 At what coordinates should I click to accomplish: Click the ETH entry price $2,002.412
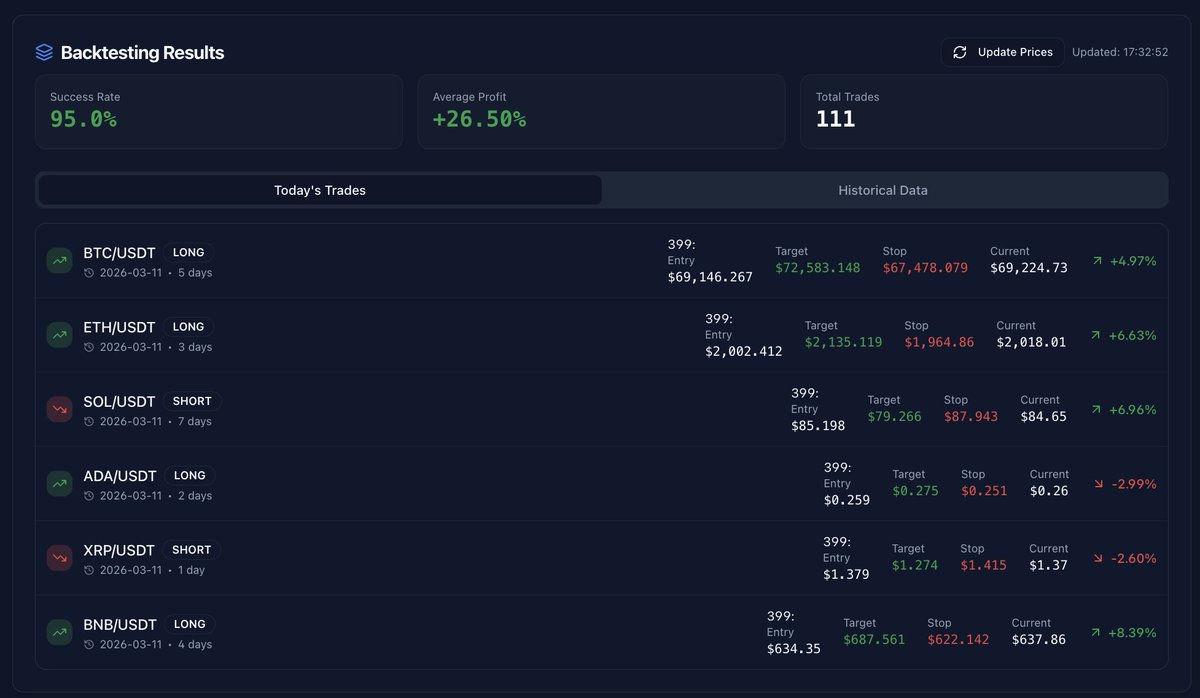click(x=744, y=351)
